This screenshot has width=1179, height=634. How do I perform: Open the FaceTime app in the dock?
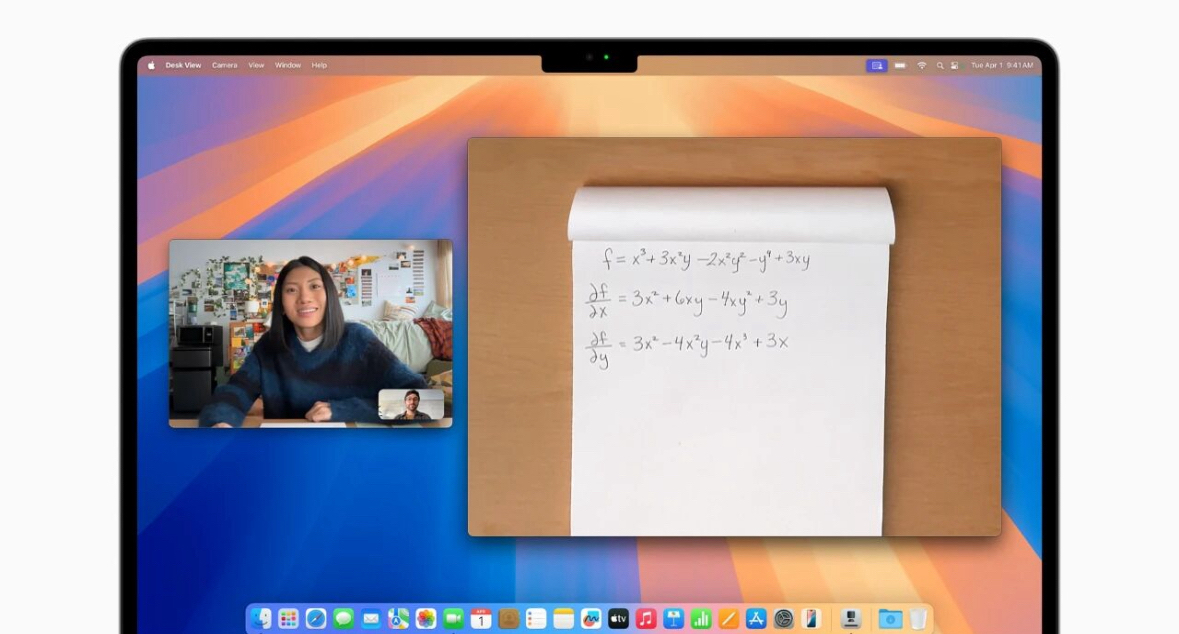pos(453,619)
